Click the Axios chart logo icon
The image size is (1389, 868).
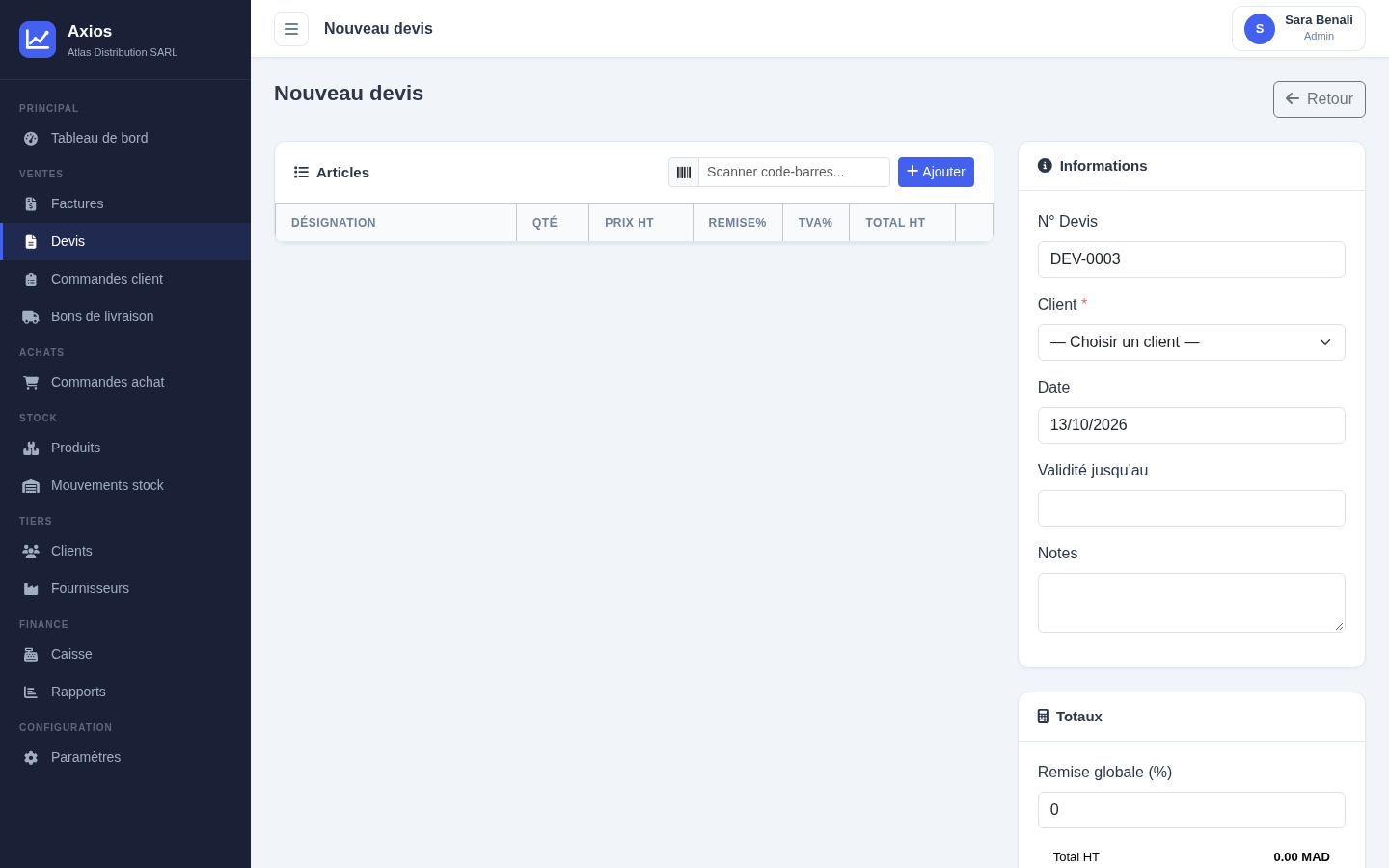(38, 40)
